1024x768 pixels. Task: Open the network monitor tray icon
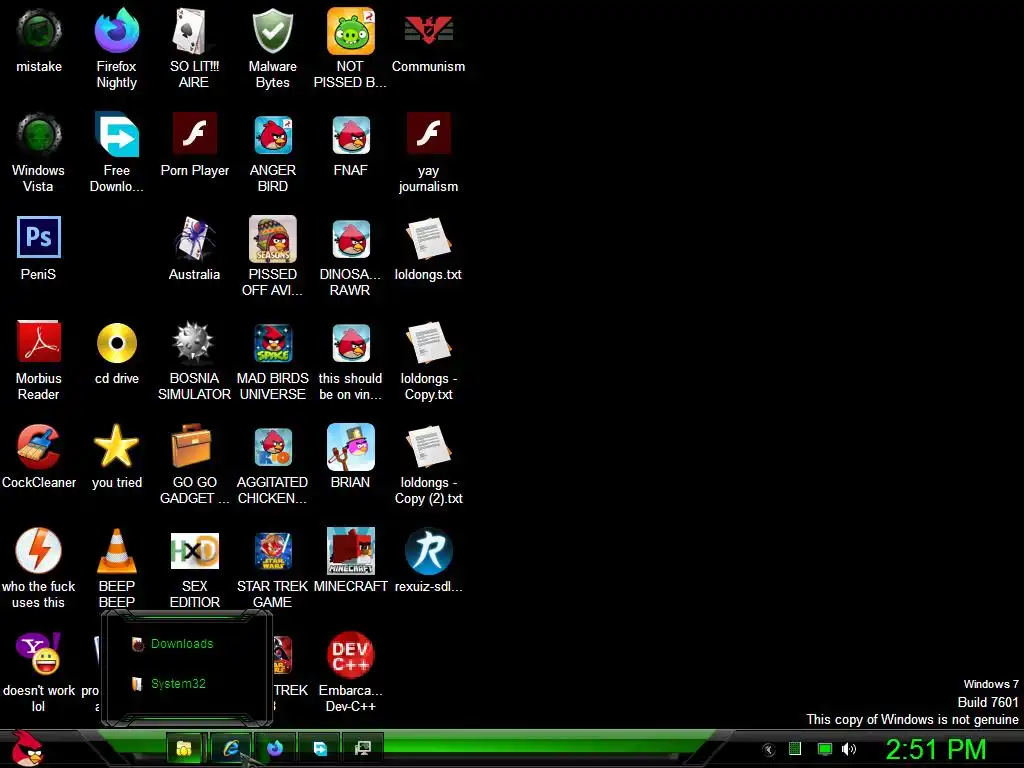[825, 749]
